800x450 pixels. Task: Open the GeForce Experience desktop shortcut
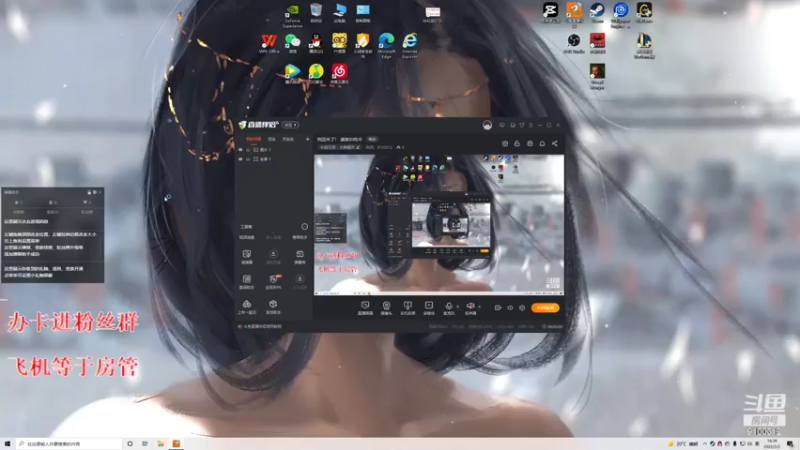click(x=292, y=15)
